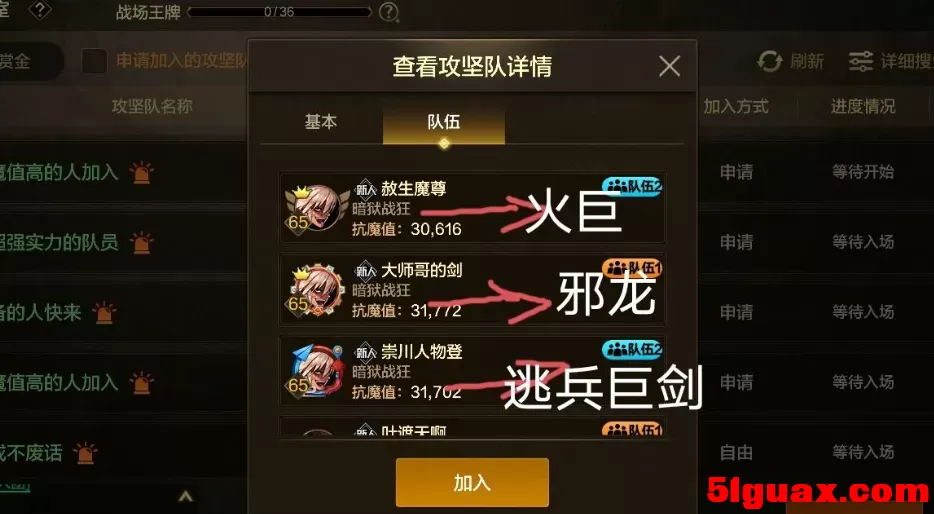
Task: Click the refresh 刷新 icon
Action: click(x=770, y=61)
